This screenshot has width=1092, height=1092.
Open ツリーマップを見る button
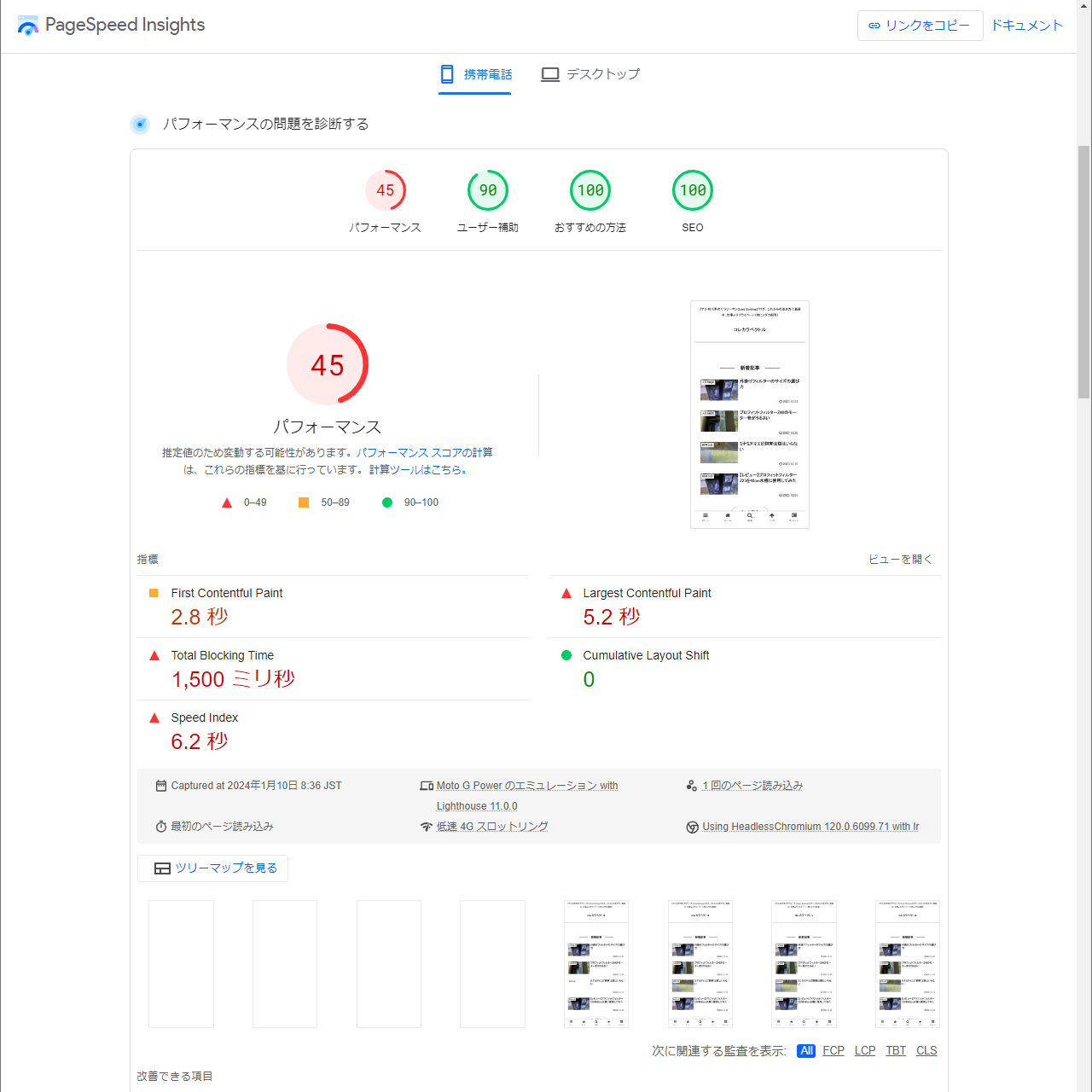pyautogui.click(x=212, y=868)
